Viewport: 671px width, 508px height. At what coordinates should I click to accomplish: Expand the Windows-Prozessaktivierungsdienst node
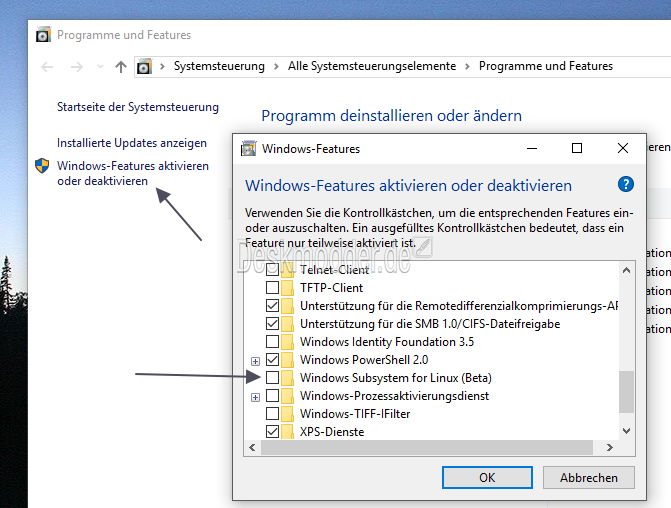pyautogui.click(x=255, y=398)
